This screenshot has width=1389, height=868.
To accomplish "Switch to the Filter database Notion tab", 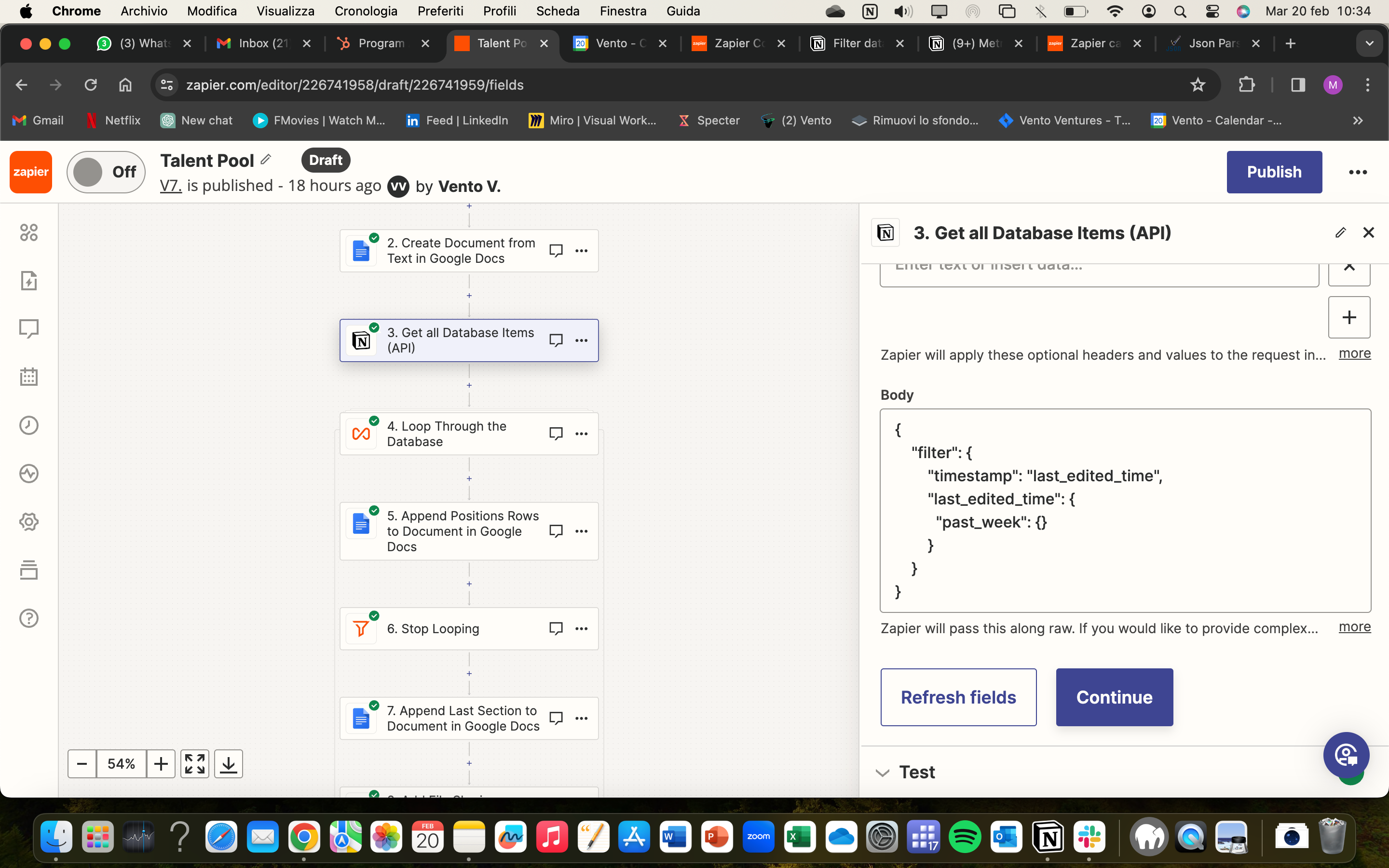I will pyautogui.click(x=857, y=43).
